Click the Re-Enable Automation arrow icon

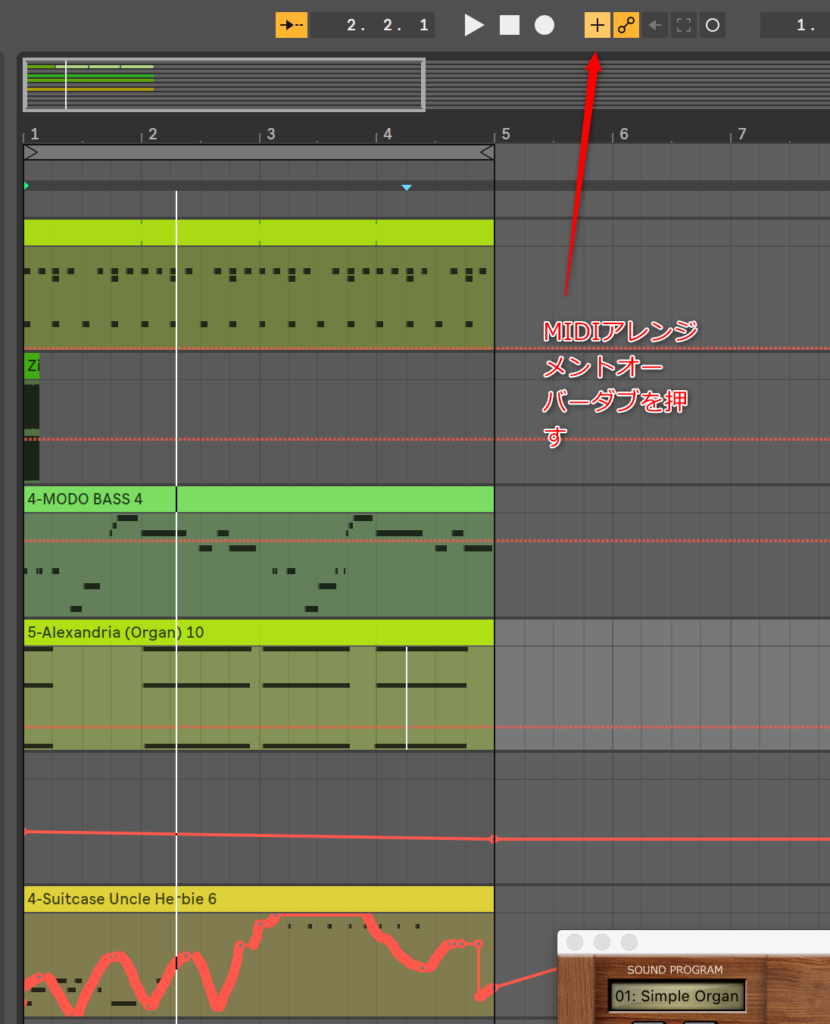point(655,25)
